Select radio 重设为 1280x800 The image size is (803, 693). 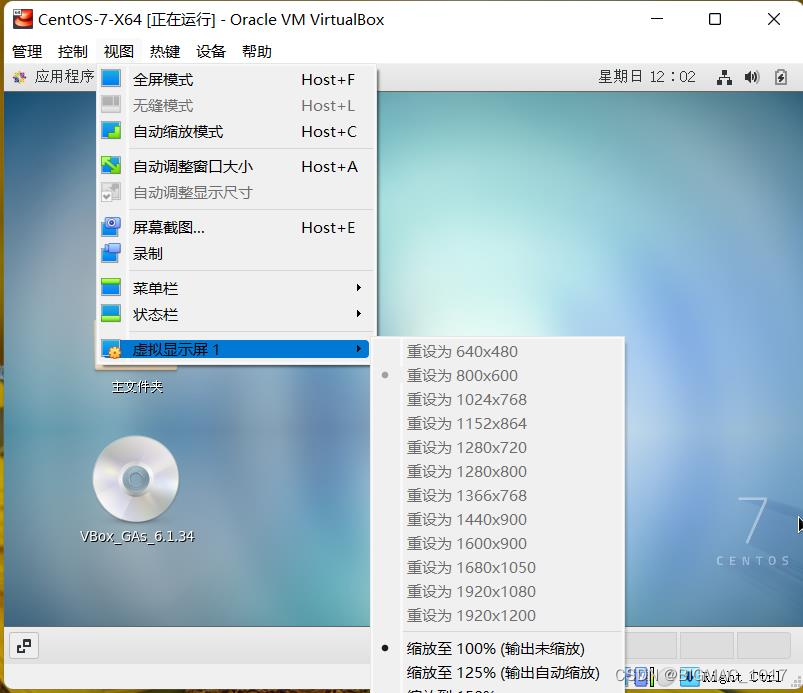pyautogui.click(x=498, y=471)
